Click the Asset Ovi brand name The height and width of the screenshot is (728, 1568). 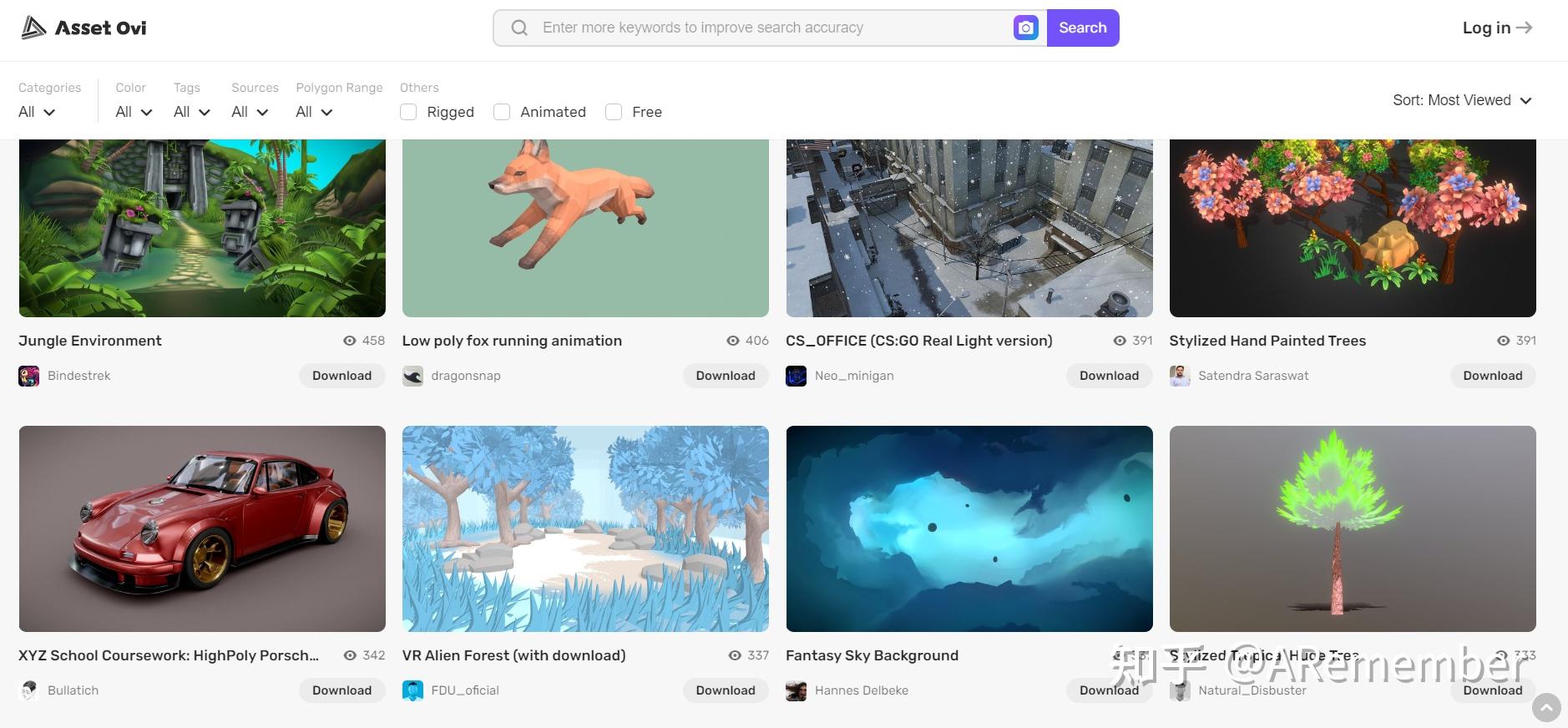tap(101, 28)
